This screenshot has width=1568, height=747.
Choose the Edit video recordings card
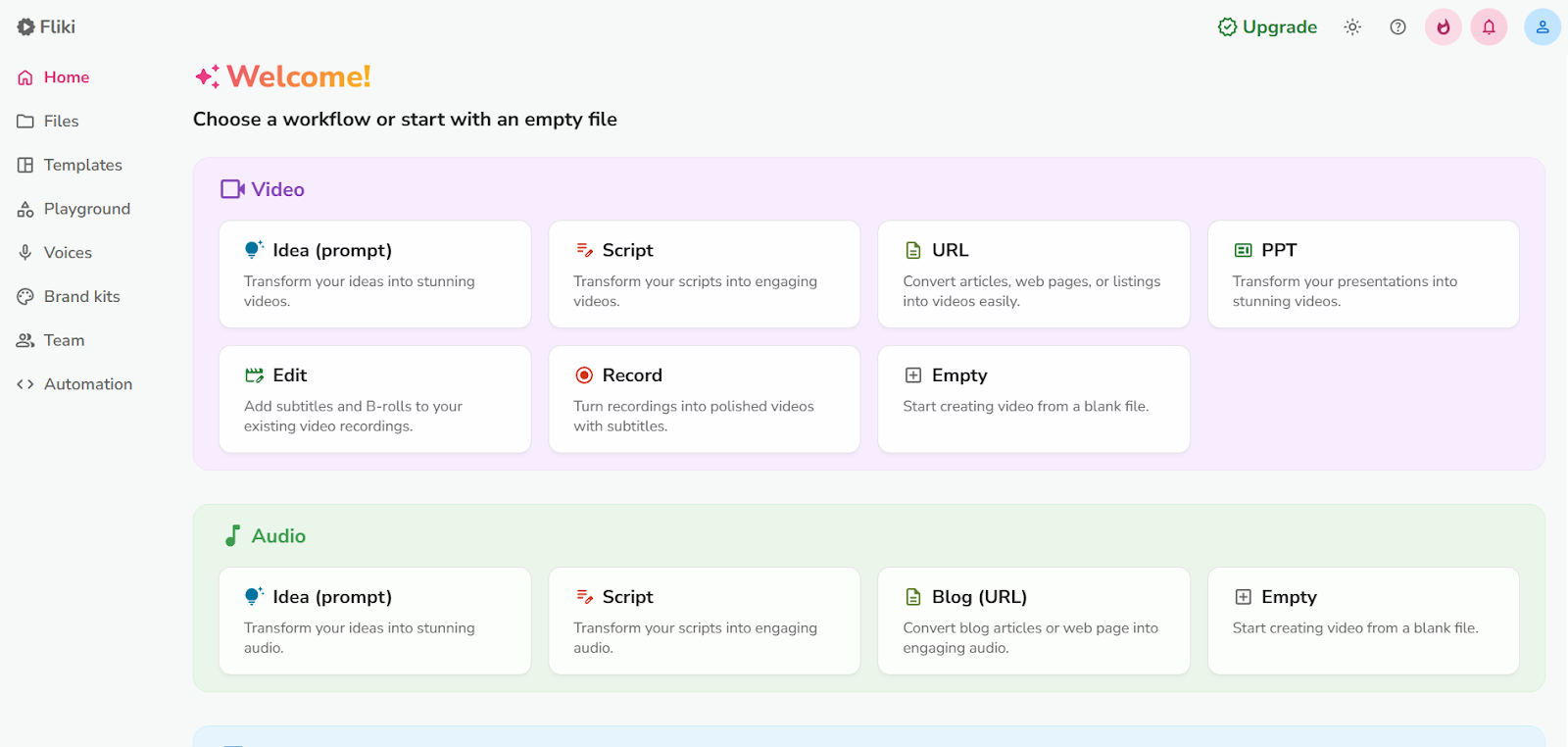tap(375, 399)
